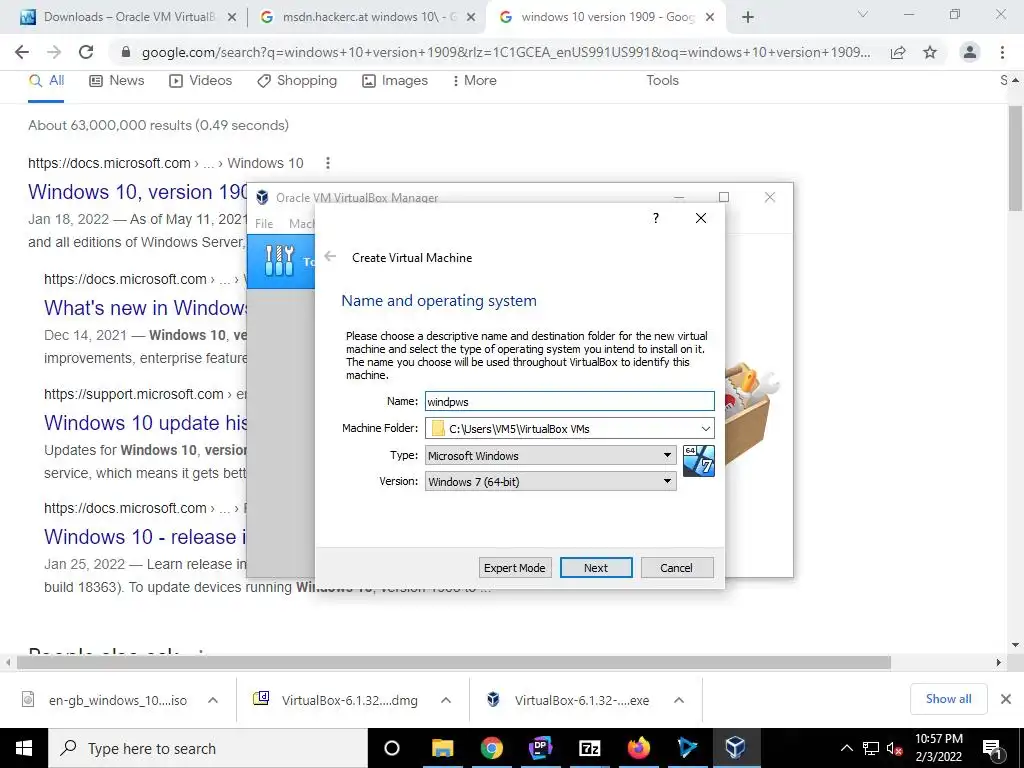The width and height of the screenshot is (1024, 768).
Task: Open the DataGrip DP taskbar icon
Action: (541, 748)
